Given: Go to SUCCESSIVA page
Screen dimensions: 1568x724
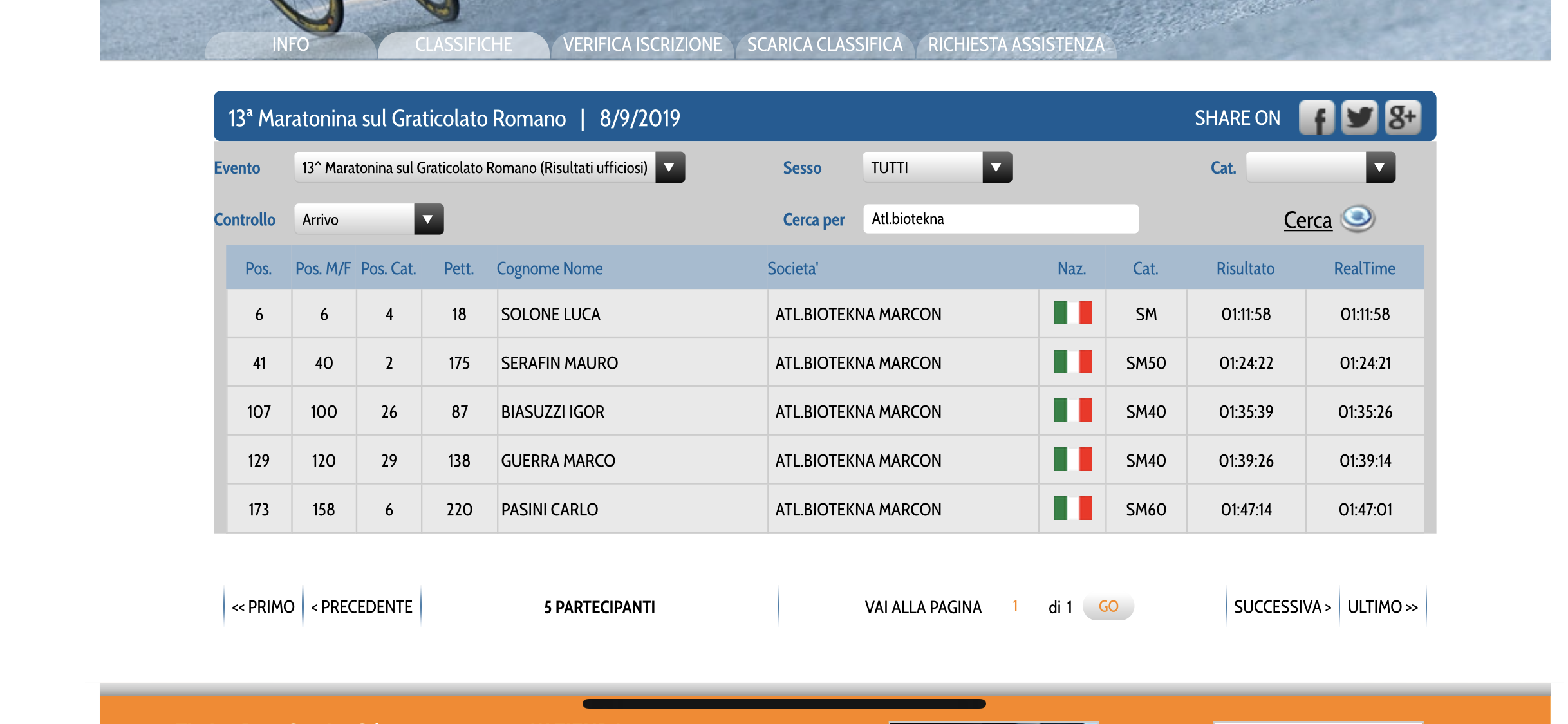Looking at the screenshot, I should [1282, 607].
